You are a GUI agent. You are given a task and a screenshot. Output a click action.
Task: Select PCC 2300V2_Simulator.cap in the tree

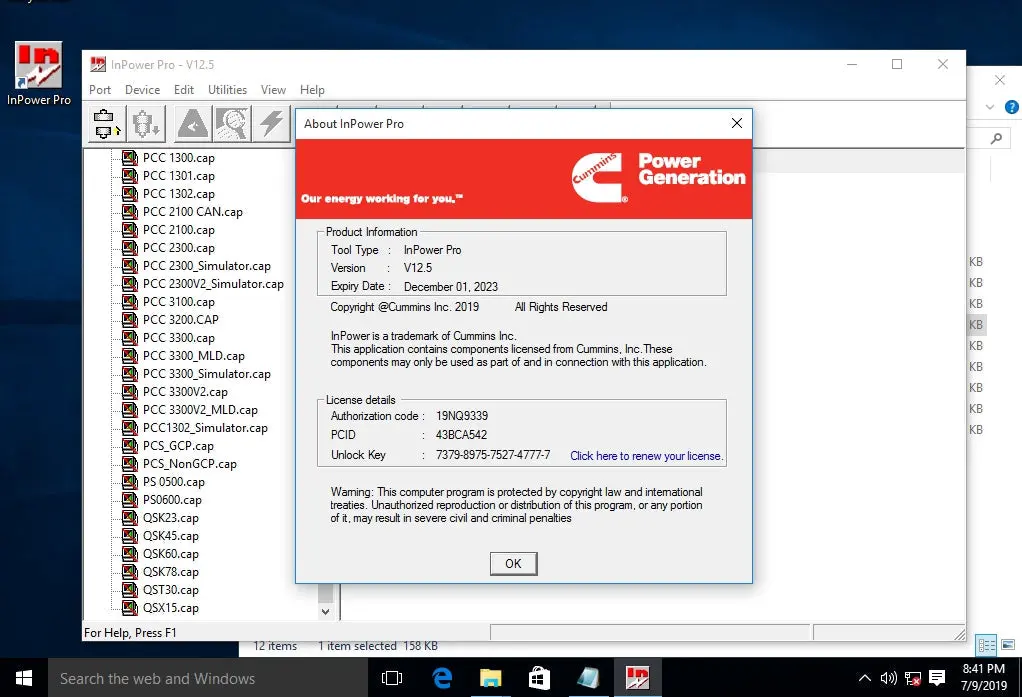213,284
